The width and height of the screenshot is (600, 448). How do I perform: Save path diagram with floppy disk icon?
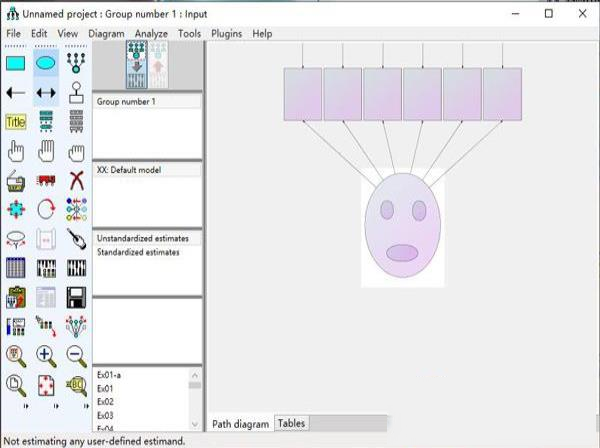[76, 297]
